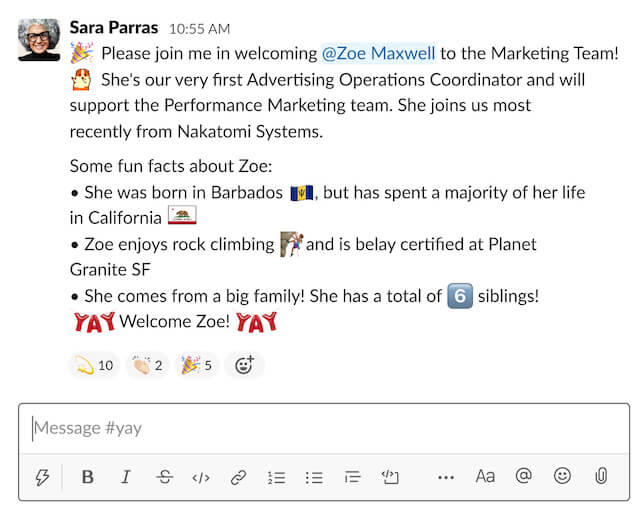Screen dimensions: 640x520
Task: Hide formatting toolbar with Aa button
Action: 485,476
